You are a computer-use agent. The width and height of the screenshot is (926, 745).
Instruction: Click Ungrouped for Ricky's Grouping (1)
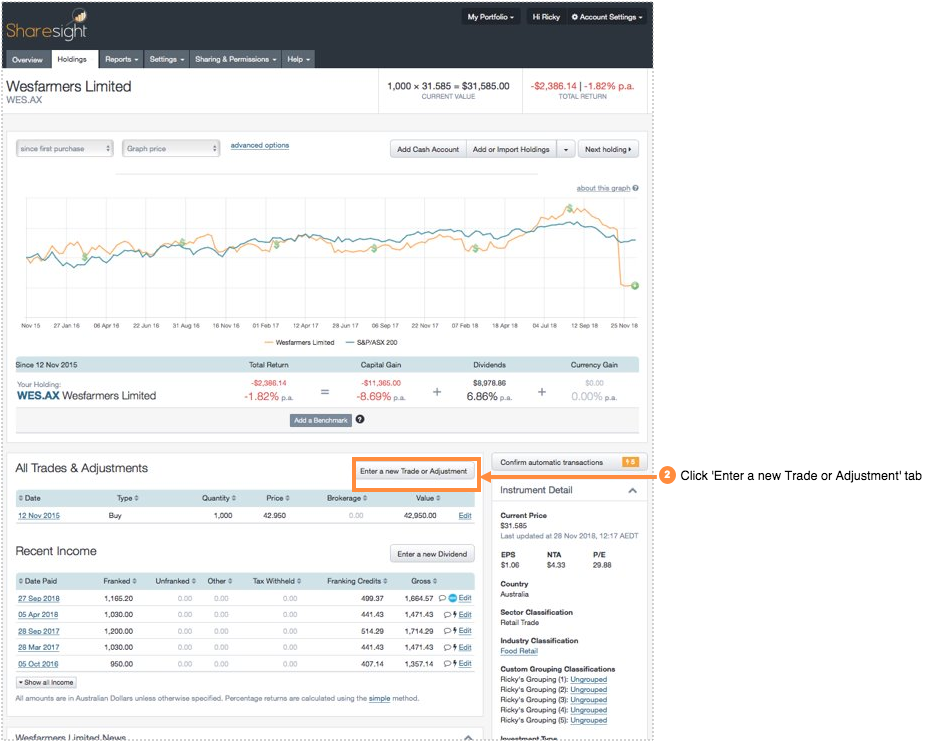[x=589, y=679]
